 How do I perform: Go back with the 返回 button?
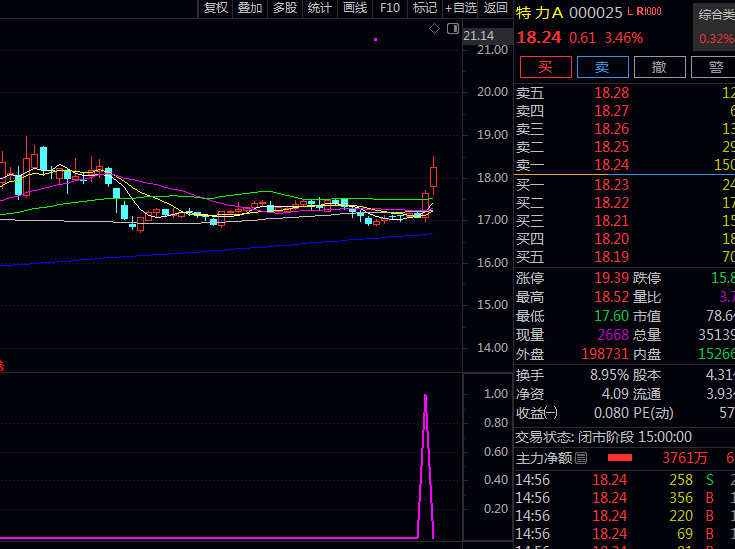pyautogui.click(x=495, y=8)
